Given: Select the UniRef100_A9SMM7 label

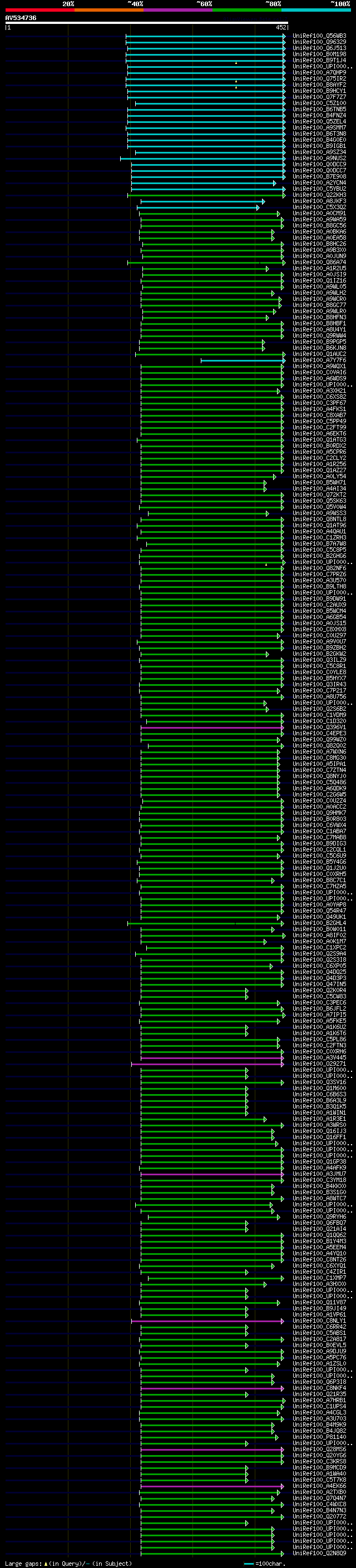Looking at the screenshot, I should 319,128.
